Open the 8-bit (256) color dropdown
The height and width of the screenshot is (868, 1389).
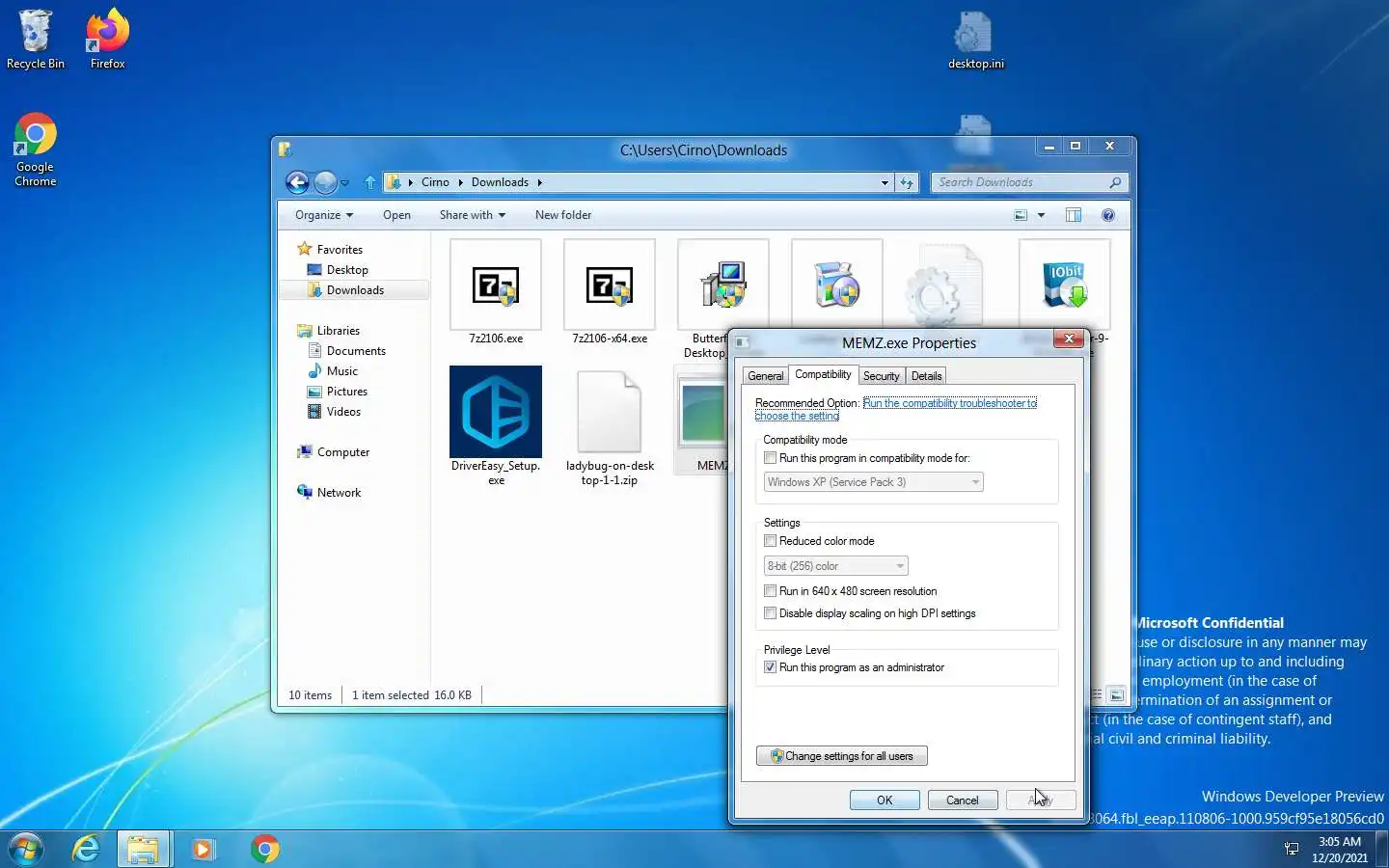tap(835, 566)
